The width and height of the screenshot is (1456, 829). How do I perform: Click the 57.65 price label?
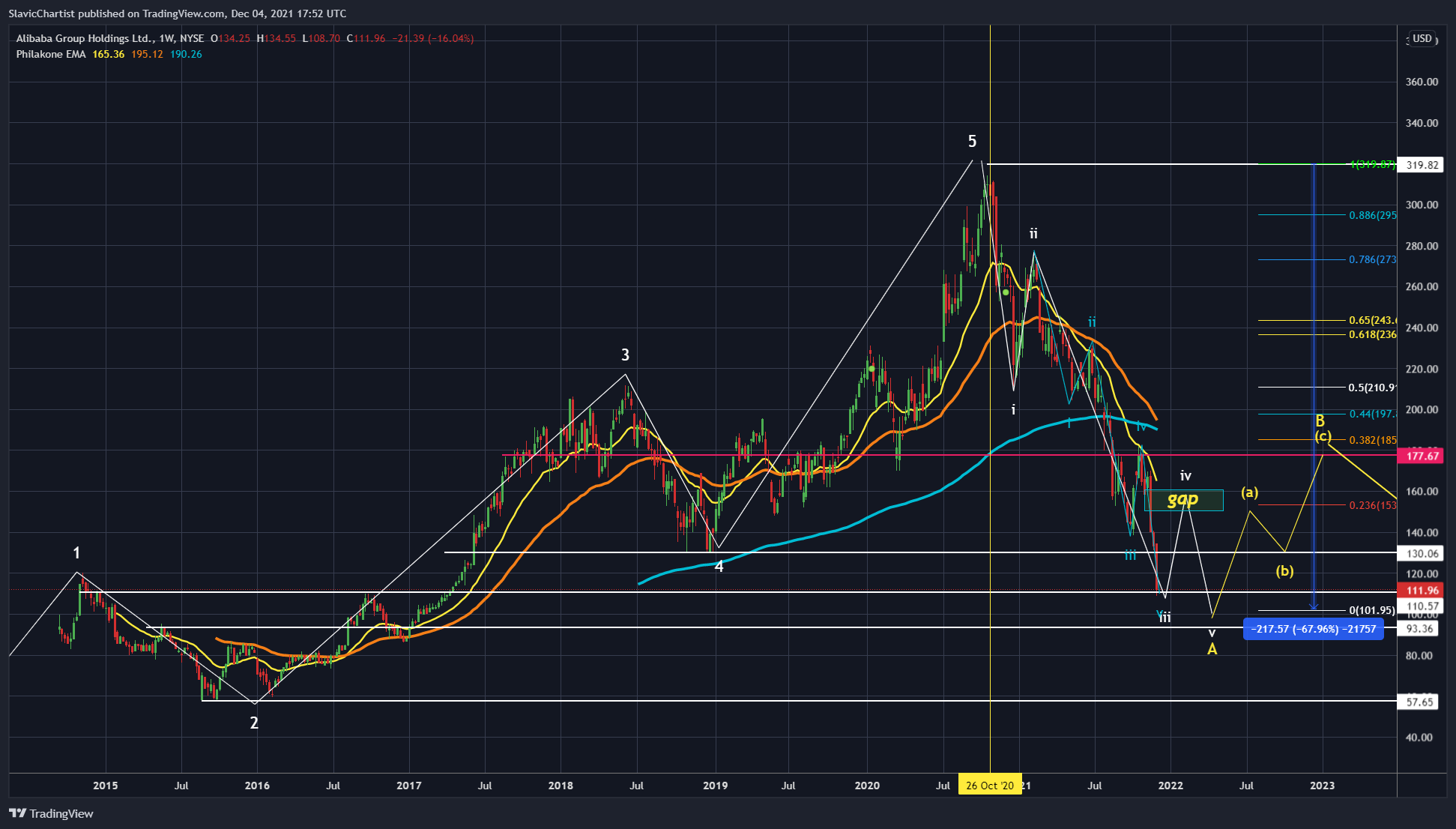click(1419, 702)
